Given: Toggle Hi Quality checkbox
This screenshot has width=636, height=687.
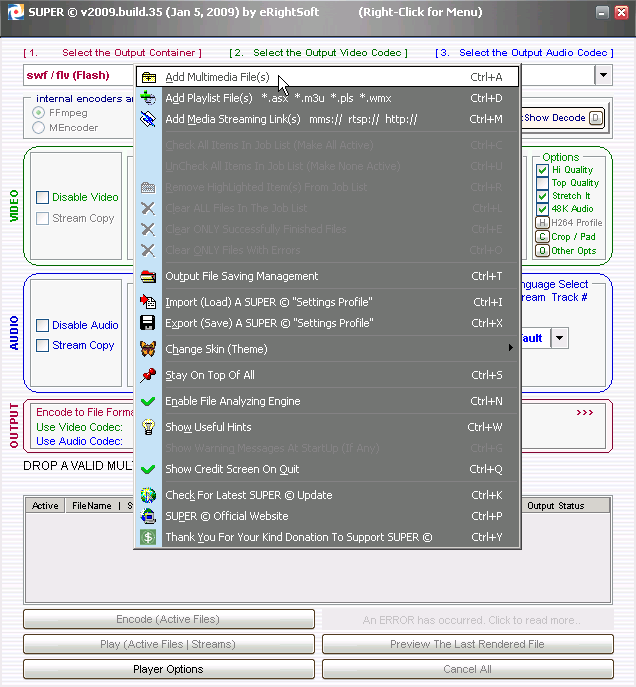Looking at the screenshot, I should click(x=542, y=170).
